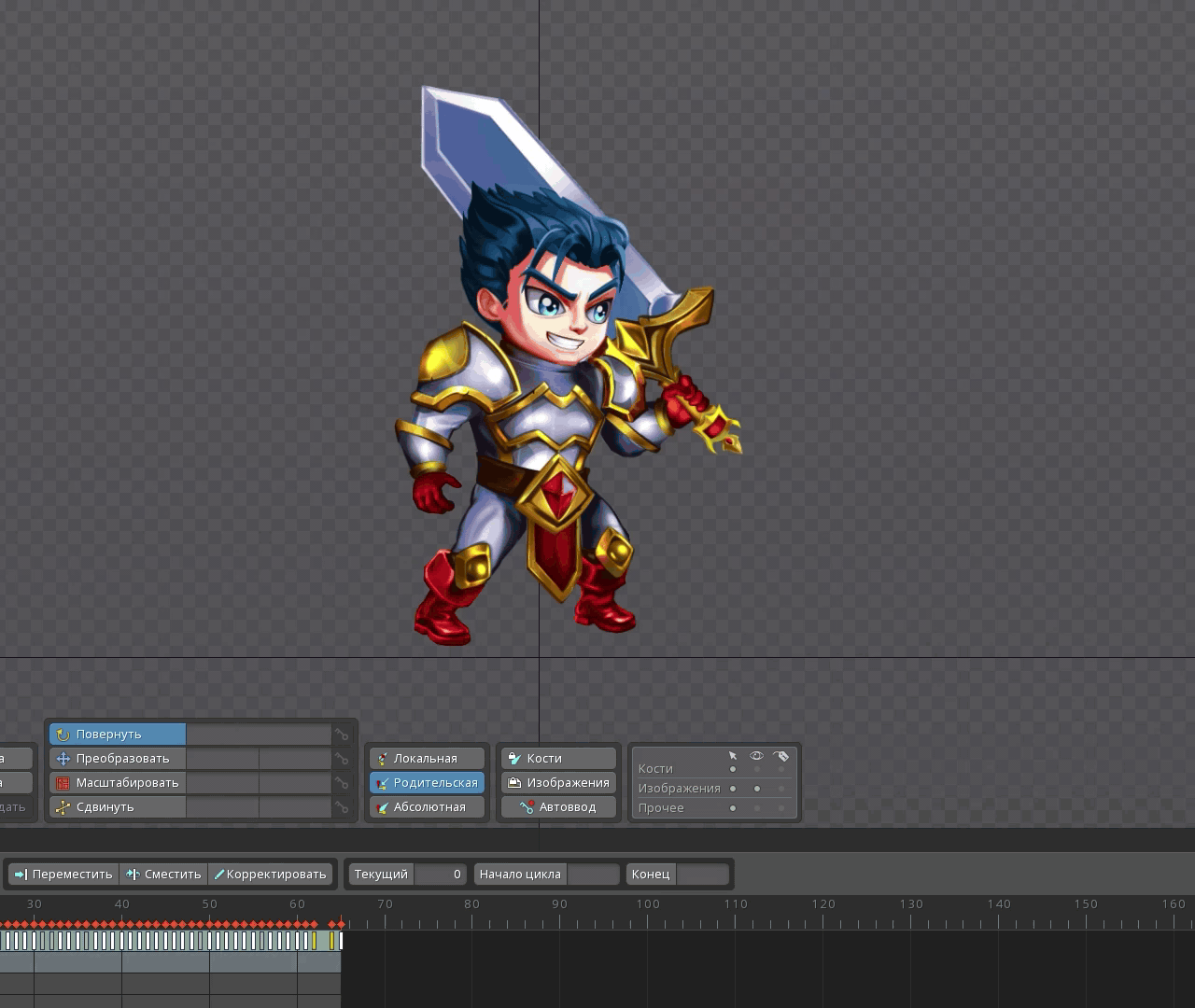The image size is (1195, 1008).
Task: Jump to frame 50 on timeline ruler
Action: point(210,904)
